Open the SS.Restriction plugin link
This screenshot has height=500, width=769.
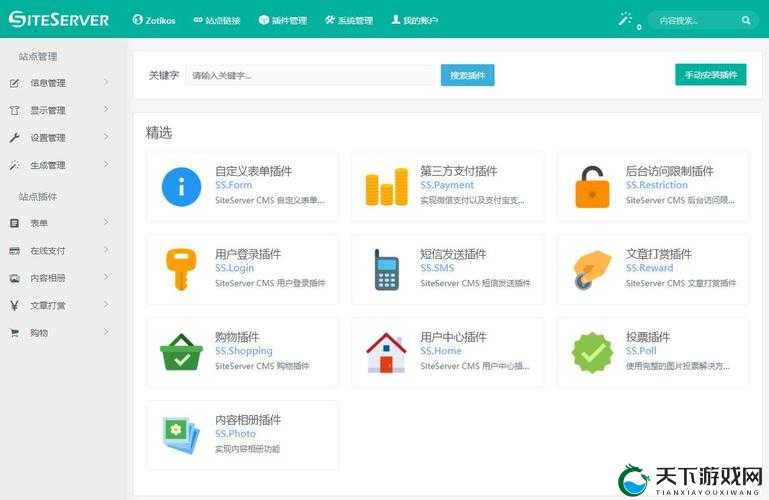point(657,185)
